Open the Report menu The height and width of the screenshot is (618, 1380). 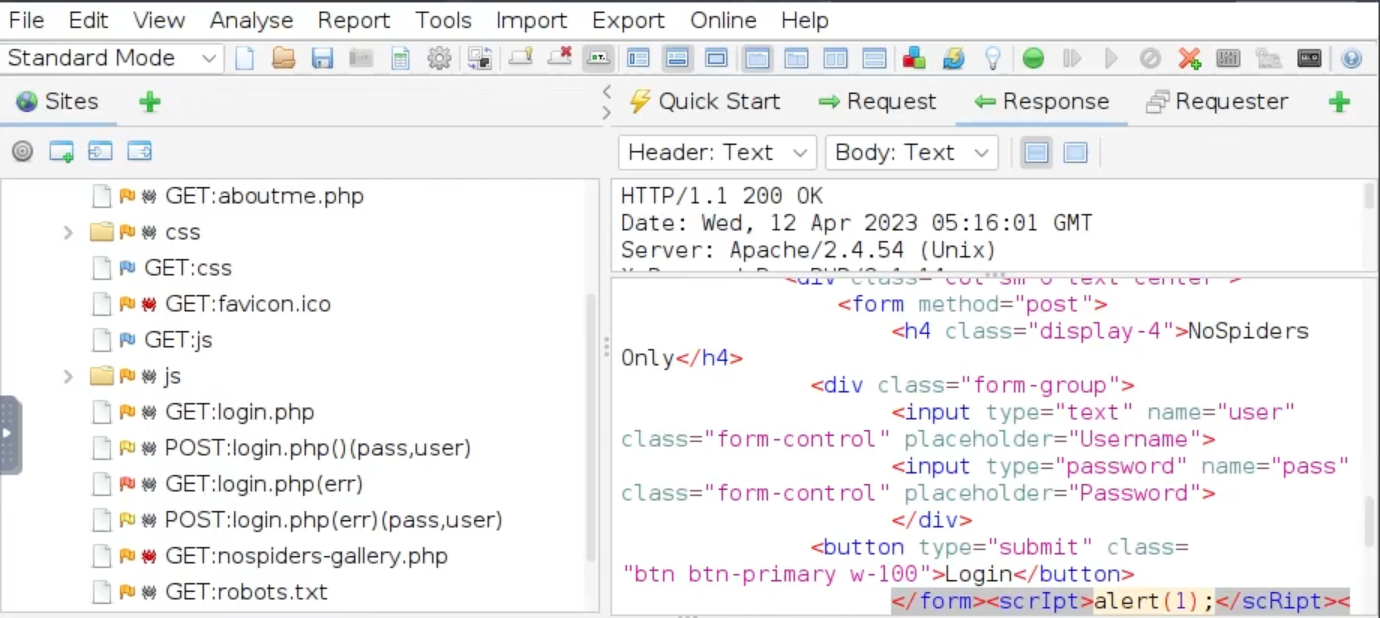point(353,20)
